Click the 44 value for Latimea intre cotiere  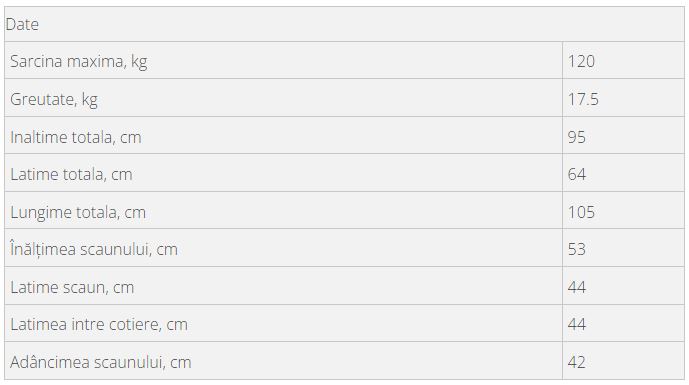pyautogui.click(x=577, y=325)
